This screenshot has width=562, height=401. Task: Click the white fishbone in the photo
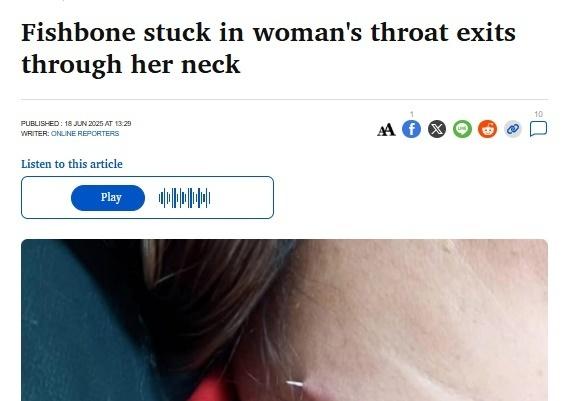(295, 384)
